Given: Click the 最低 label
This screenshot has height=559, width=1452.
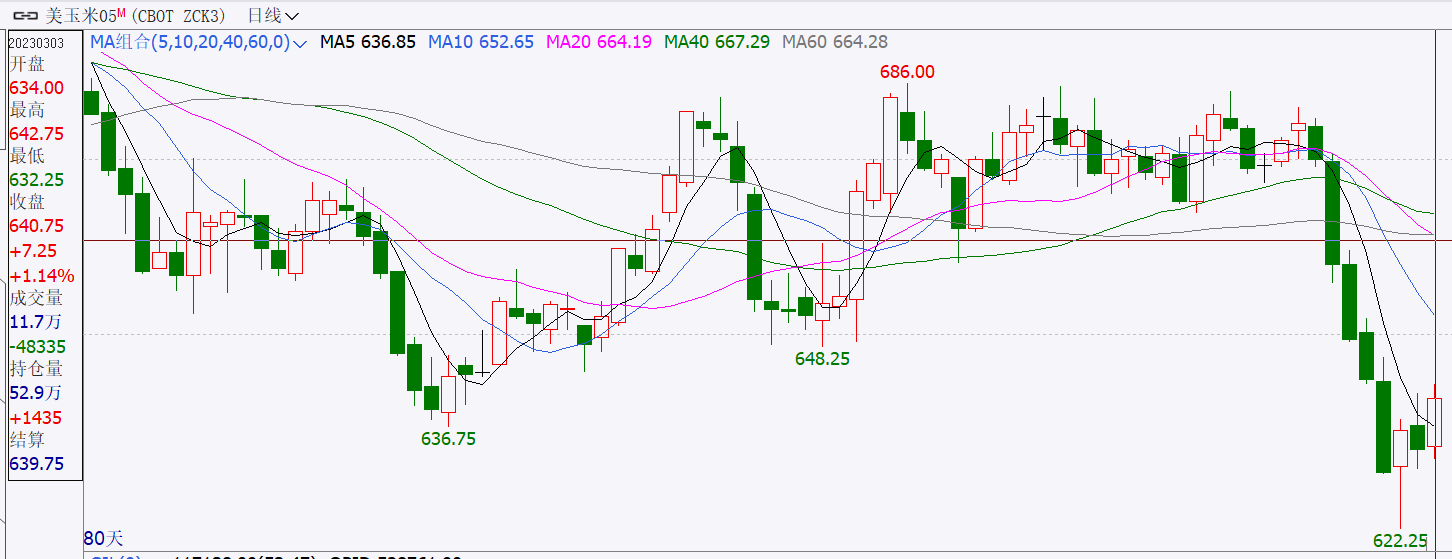Looking at the screenshot, I should (27, 157).
